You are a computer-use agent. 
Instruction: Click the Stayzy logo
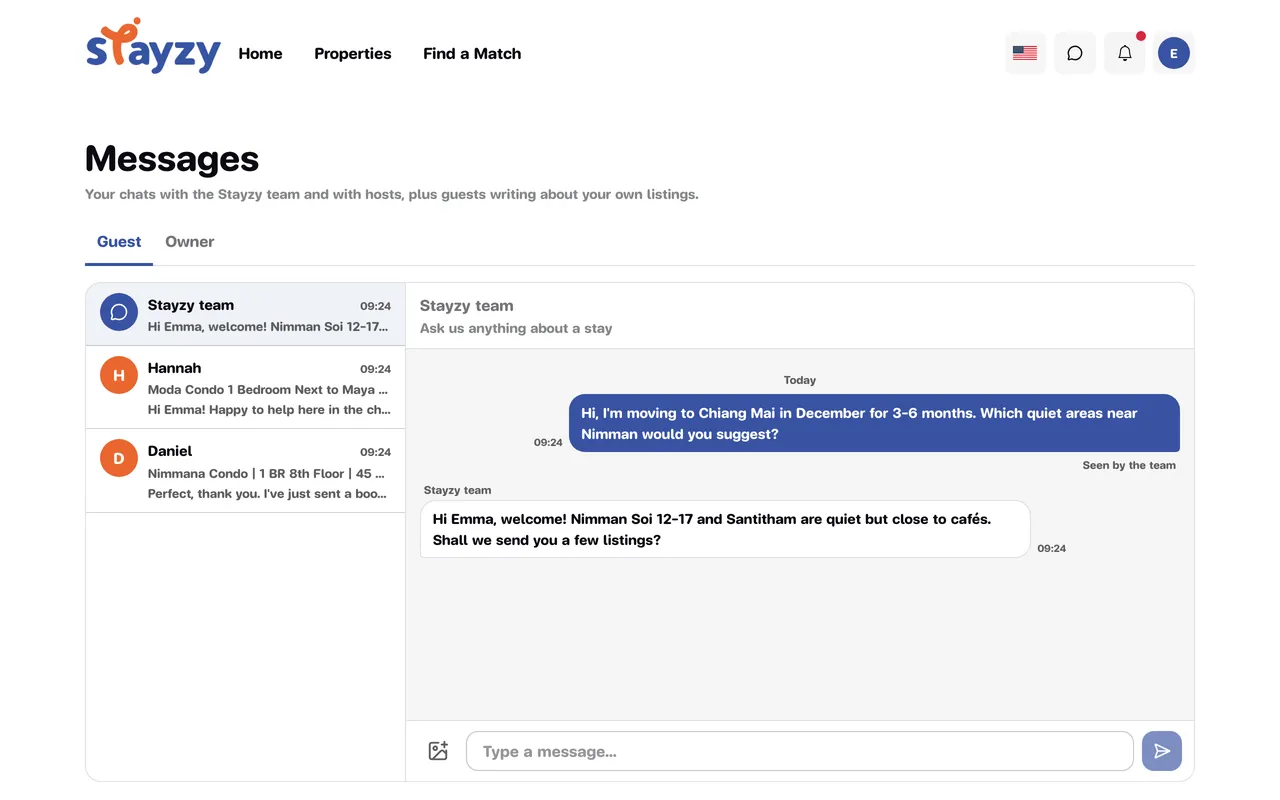tap(153, 46)
